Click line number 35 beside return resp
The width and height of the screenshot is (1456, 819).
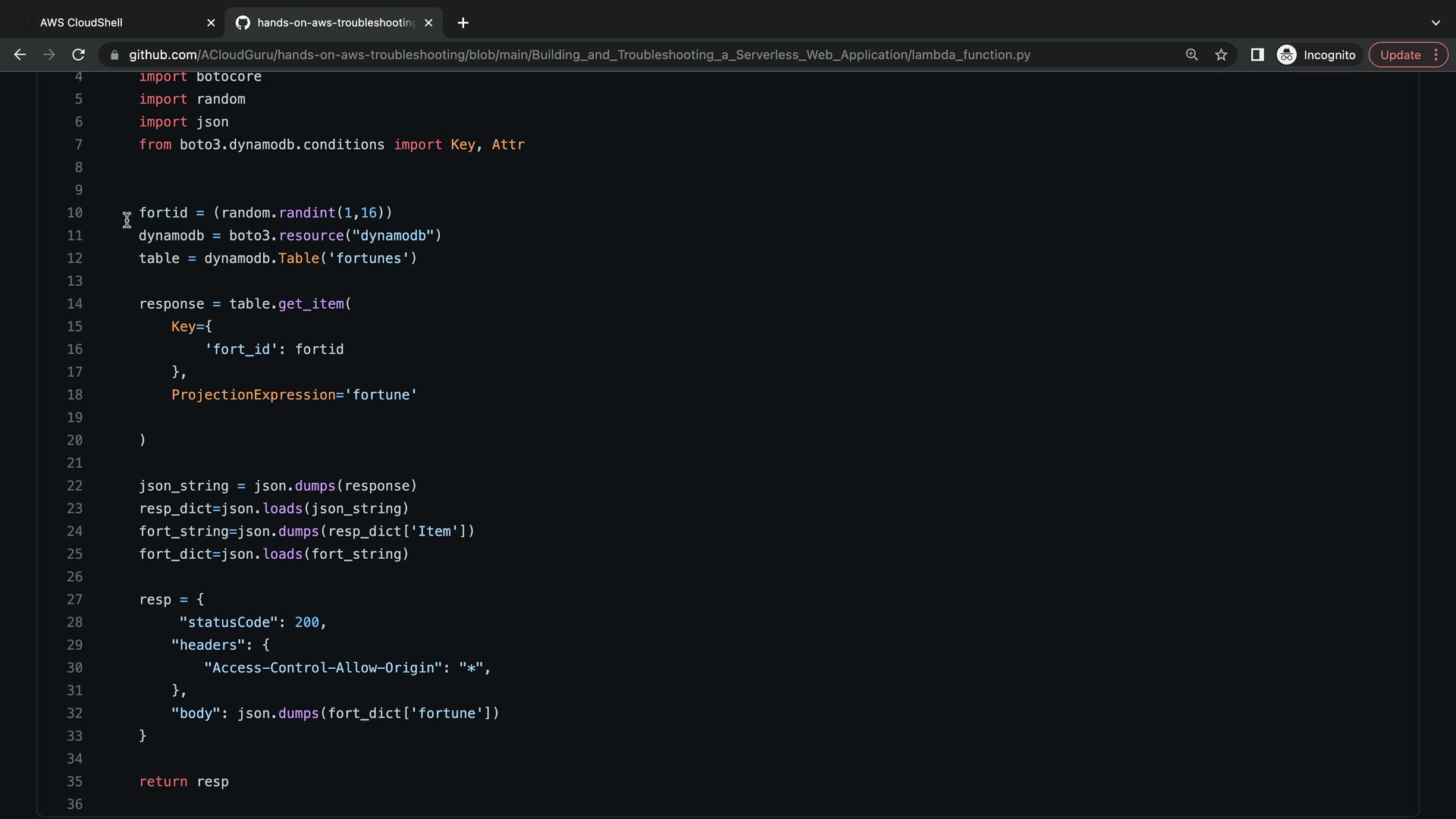pyautogui.click(x=74, y=782)
